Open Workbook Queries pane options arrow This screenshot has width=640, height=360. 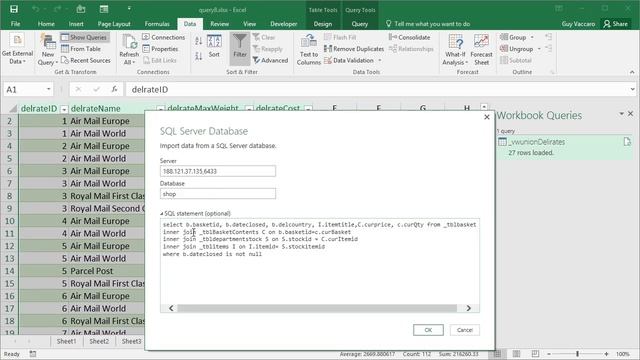click(x=621, y=113)
